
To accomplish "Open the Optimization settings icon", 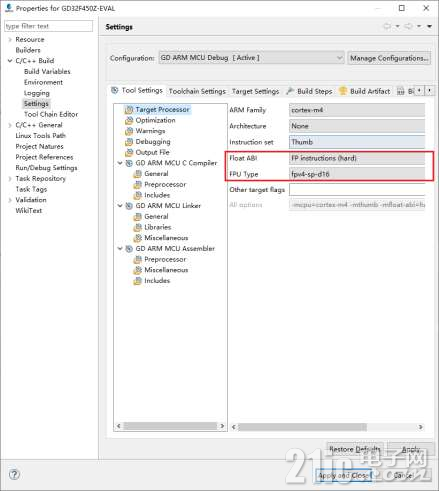I will [x=129, y=120].
